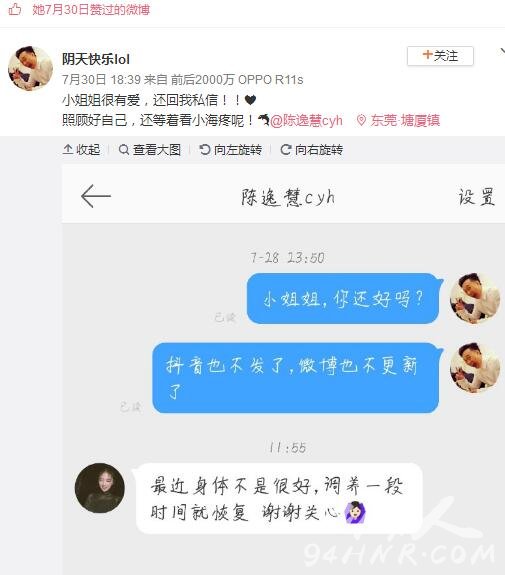505x575 pixels.
Task: Open the 她7月30日赞过的微博 link
Action: (x=91, y=10)
